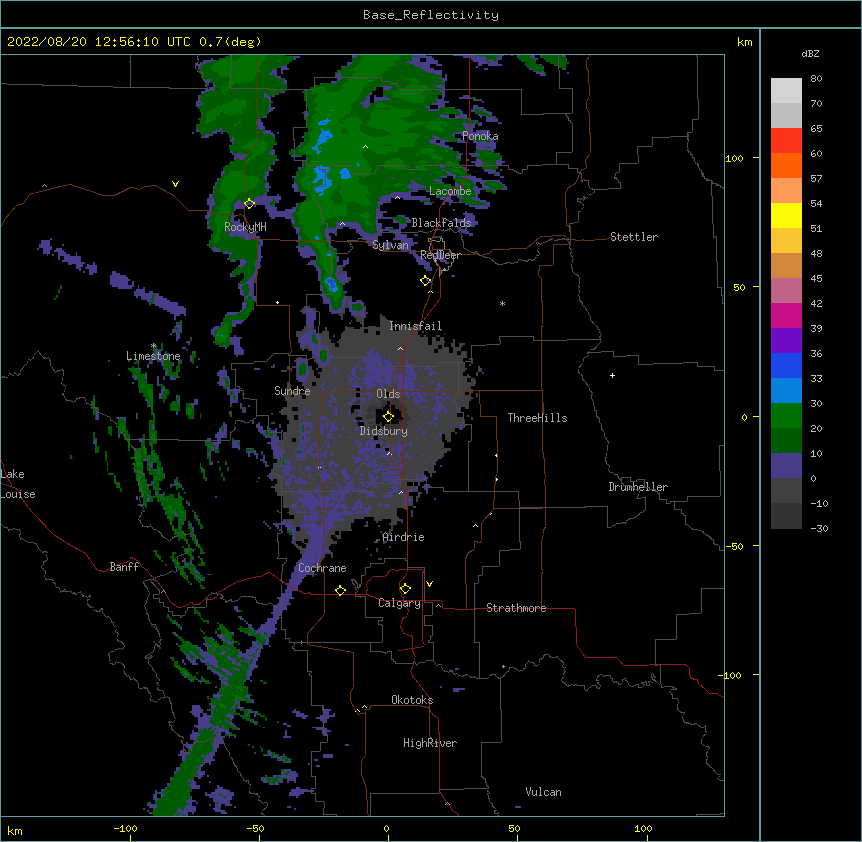Click the Calgary city label

(x=399, y=603)
